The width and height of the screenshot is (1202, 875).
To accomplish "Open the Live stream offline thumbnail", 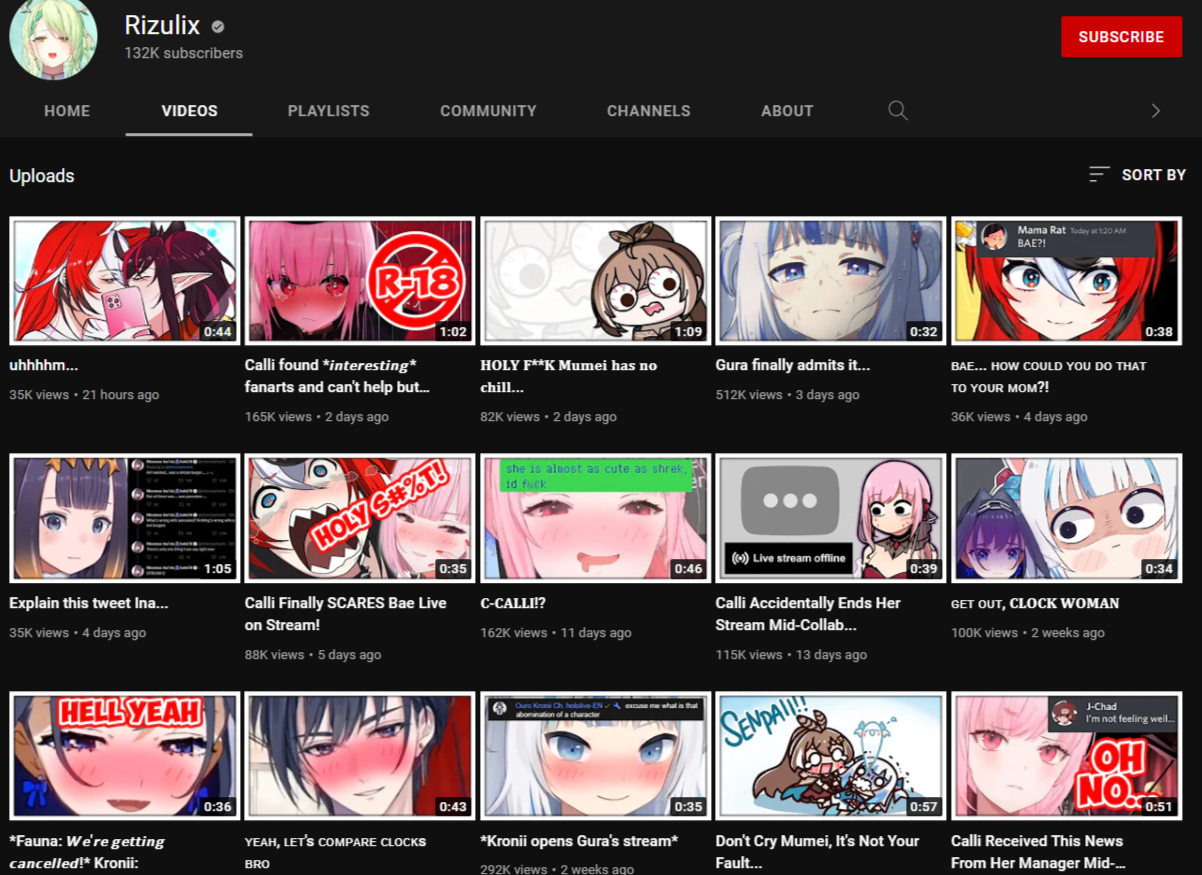I will click(x=831, y=518).
